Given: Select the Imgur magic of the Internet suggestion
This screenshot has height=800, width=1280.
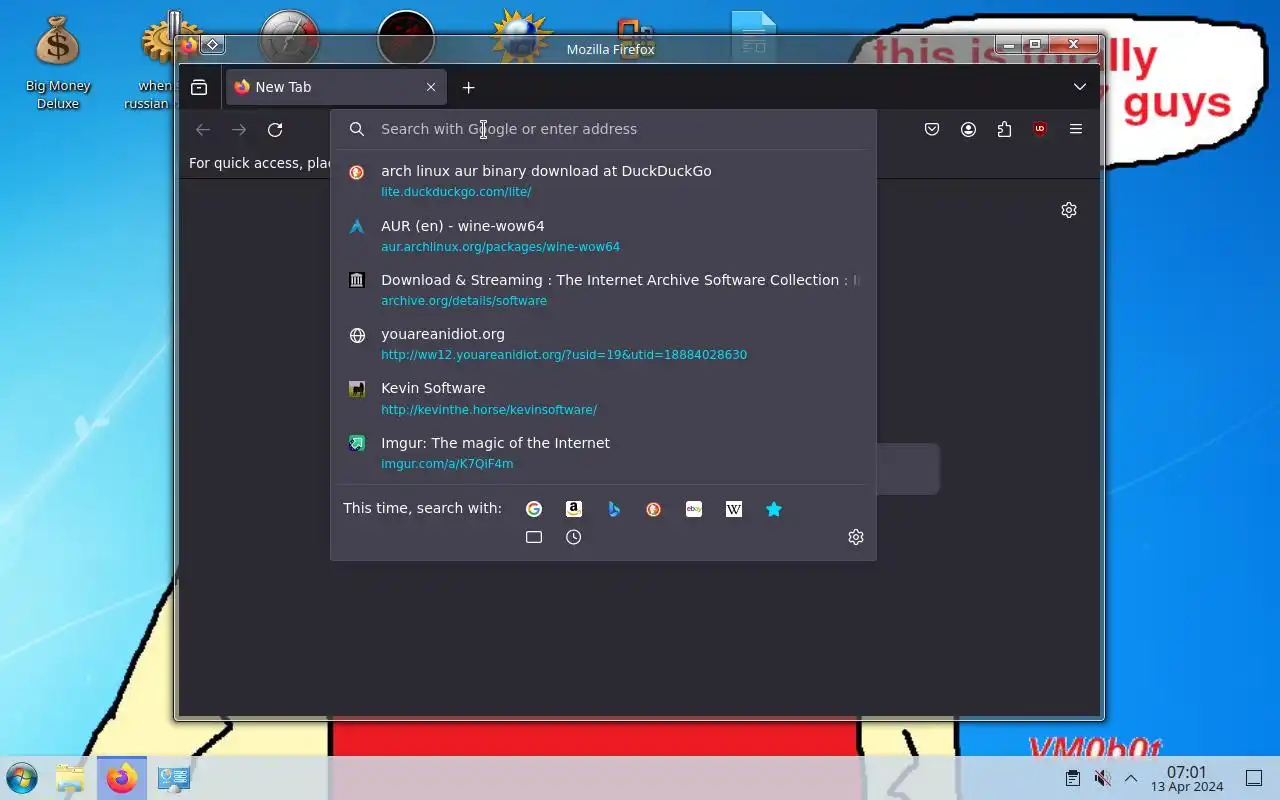Looking at the screenshot, I should [603, 452].
